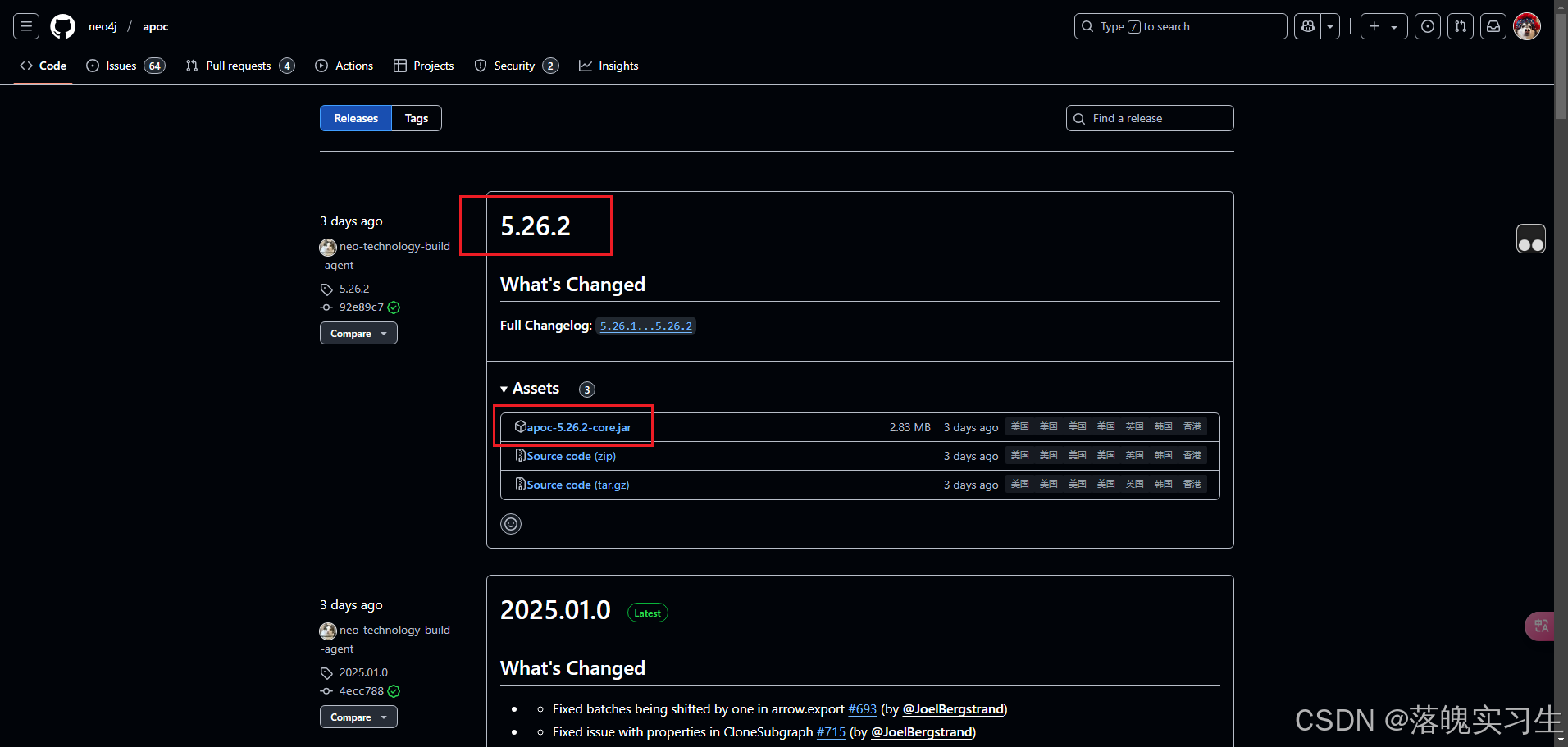Click the 2.83 MB file size text
Viewport: 1568px width, 747px height.
tap(909, 427)
